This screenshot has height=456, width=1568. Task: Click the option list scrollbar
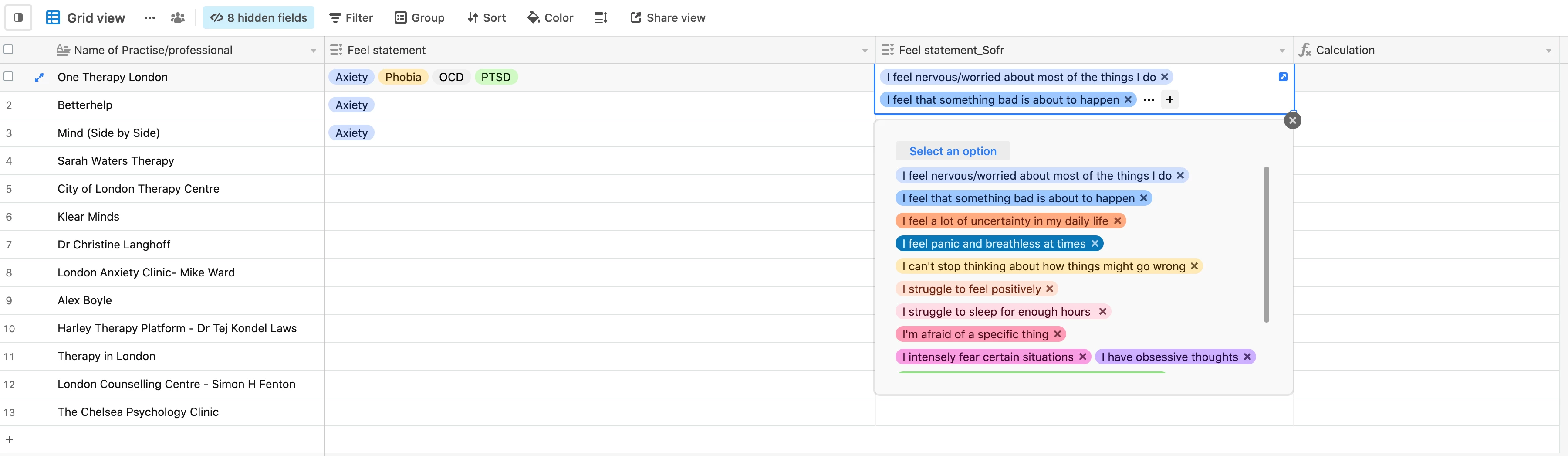coord(1266,244)
